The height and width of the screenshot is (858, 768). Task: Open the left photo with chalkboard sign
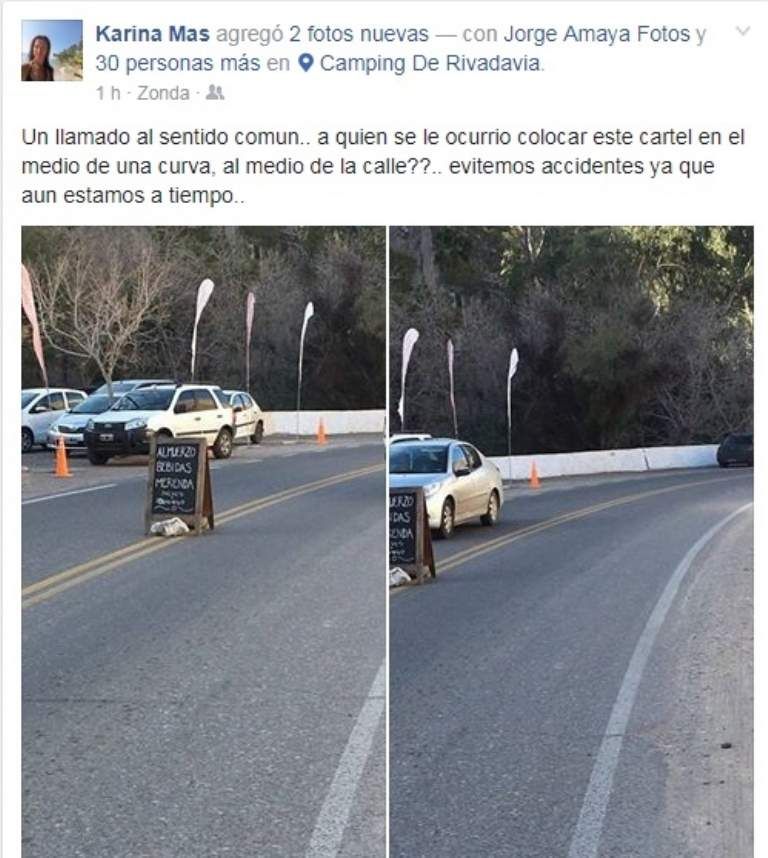tap(203, 542)
